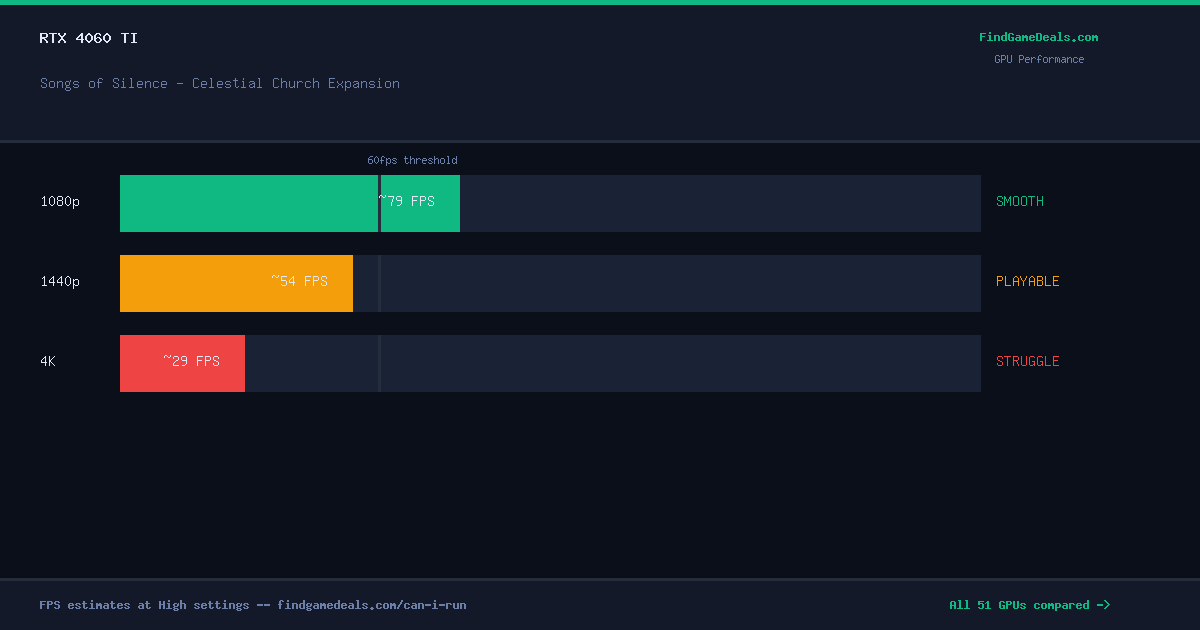This screenshot has width=1200, height=630.
Task: Open the All 51 GPUs compared link
Action: (x=1029, y=605)
